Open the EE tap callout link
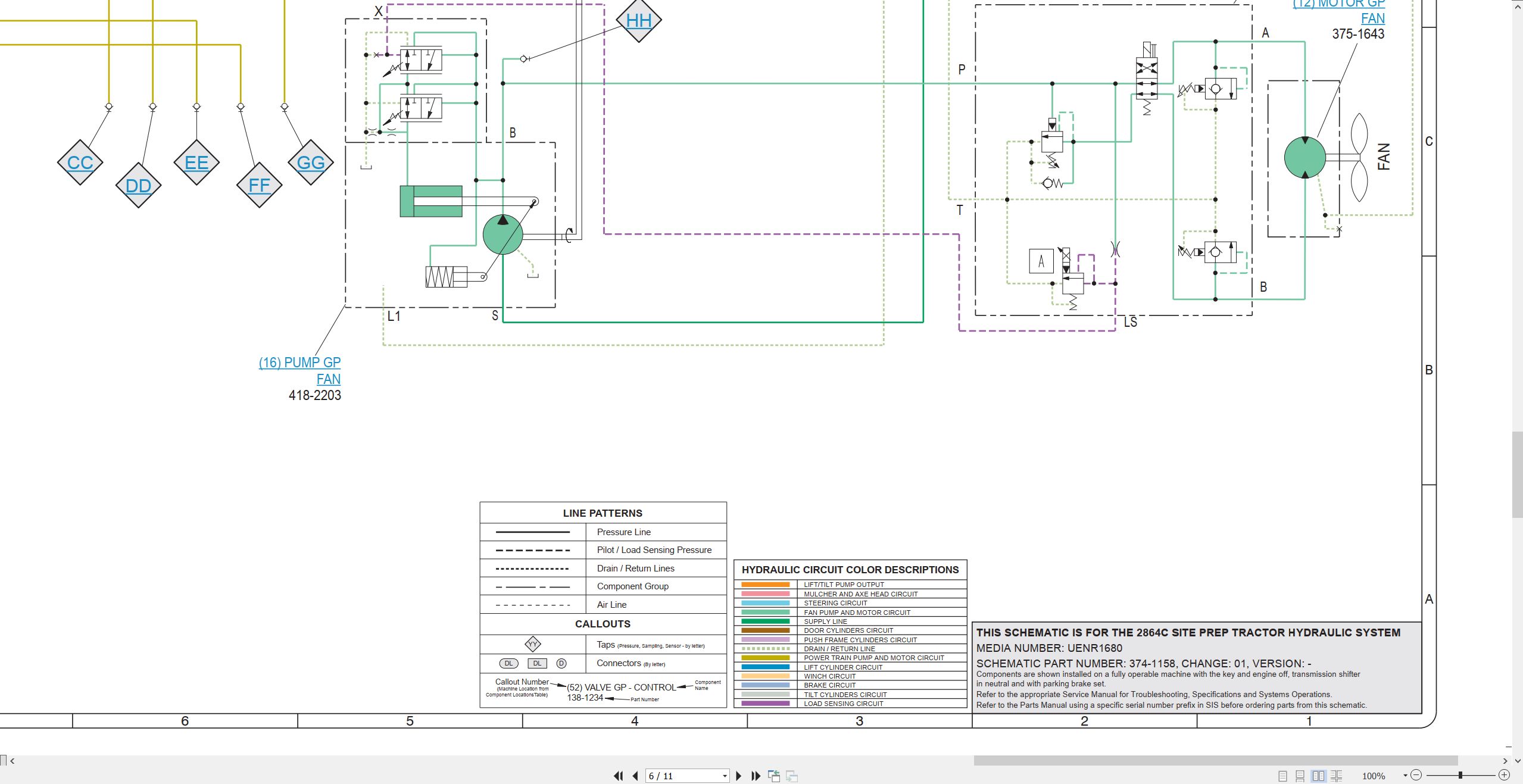The width and height of the screenshot is (1523, 784). pos(196,163)
